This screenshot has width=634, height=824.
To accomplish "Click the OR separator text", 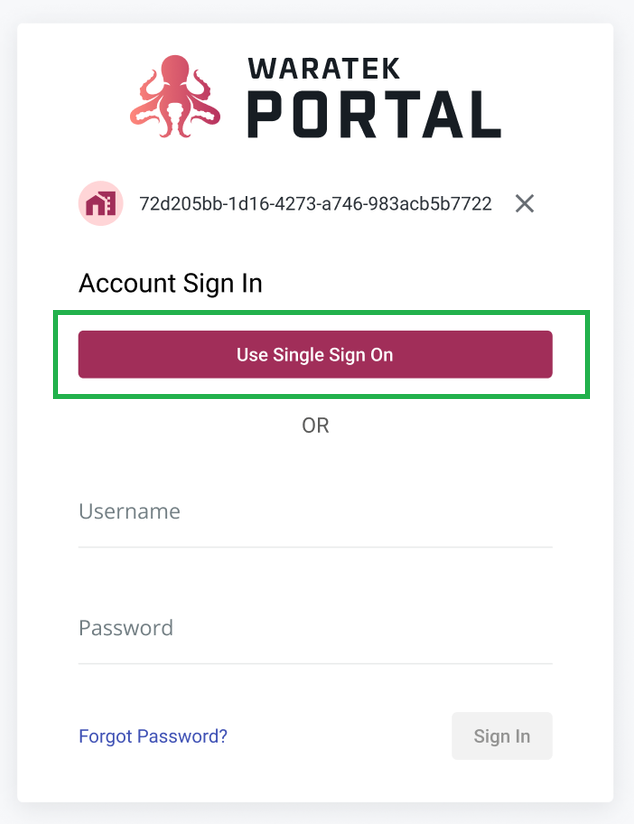I will click(315, 425).
